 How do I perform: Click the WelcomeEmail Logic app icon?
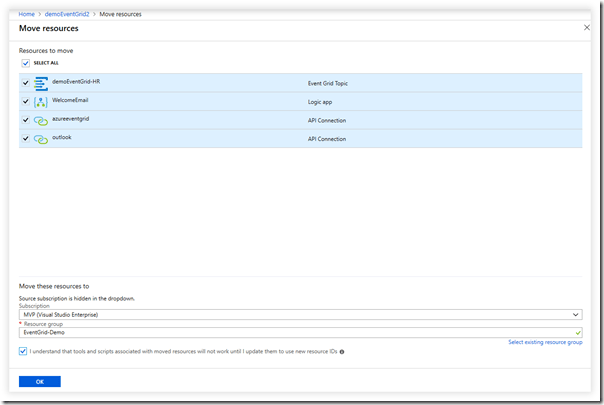41,102
